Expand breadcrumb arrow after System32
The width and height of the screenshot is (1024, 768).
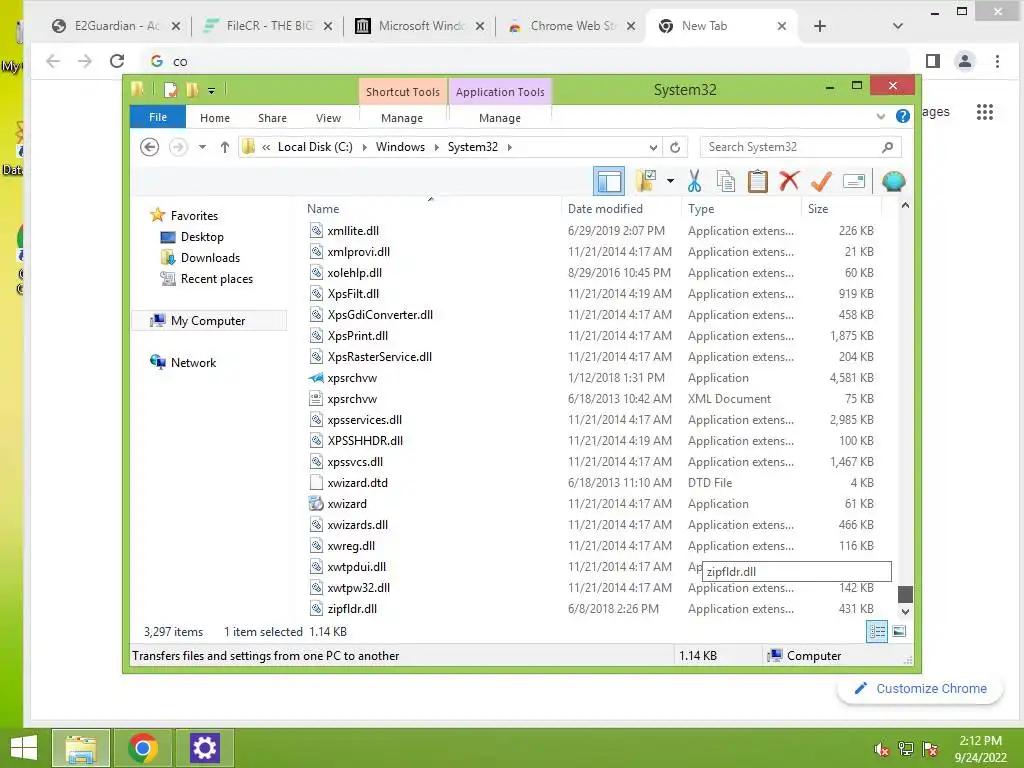[x=509, y=147]
